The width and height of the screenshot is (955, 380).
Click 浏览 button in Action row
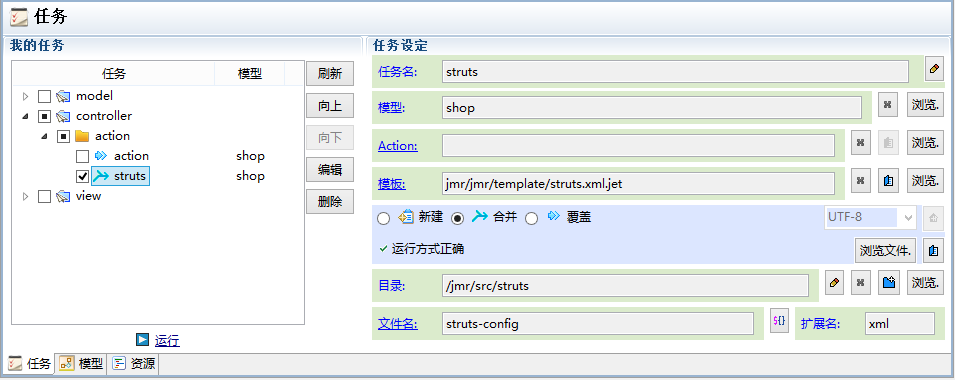924,143
